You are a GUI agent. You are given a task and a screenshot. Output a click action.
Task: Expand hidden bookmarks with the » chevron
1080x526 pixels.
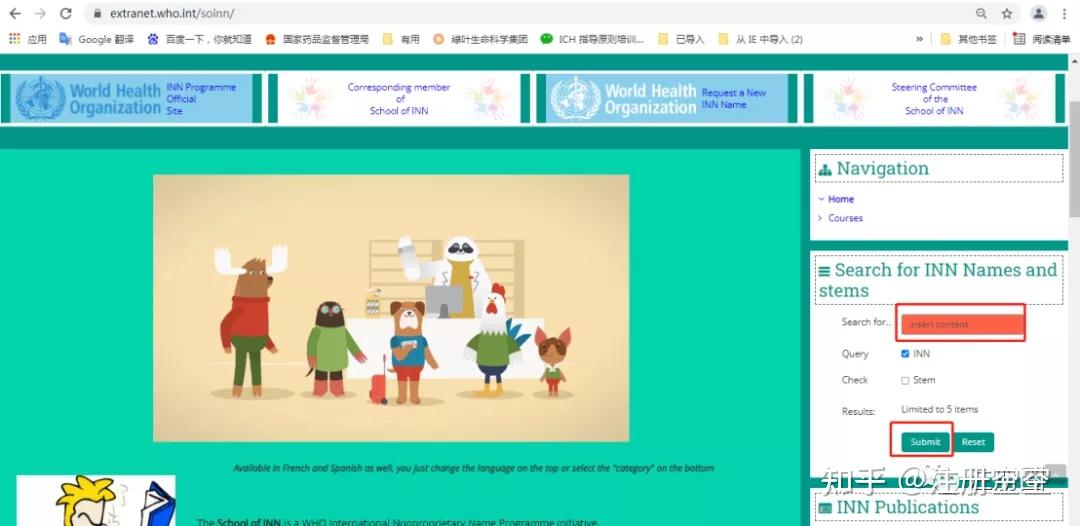click(919, 39)
